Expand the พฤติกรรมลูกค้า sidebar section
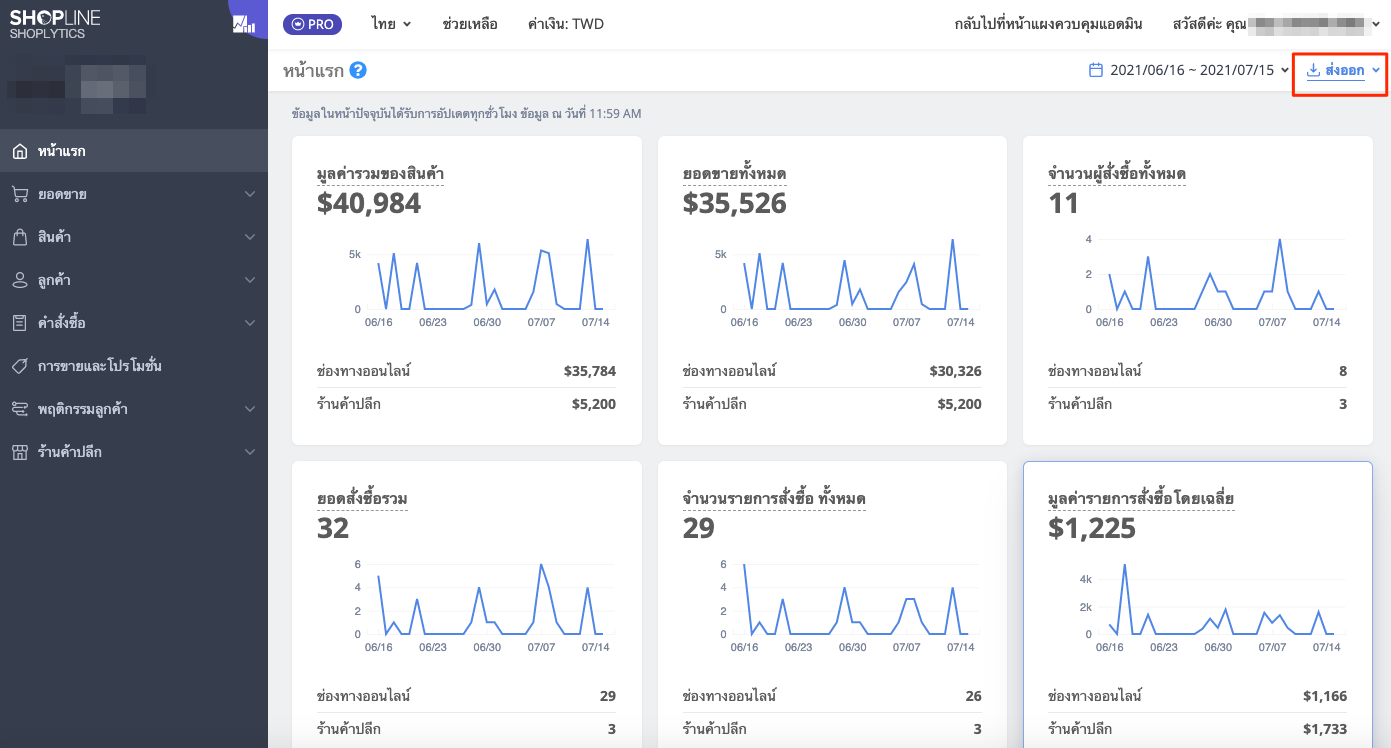1391x748 pixels. click(134, 409)
